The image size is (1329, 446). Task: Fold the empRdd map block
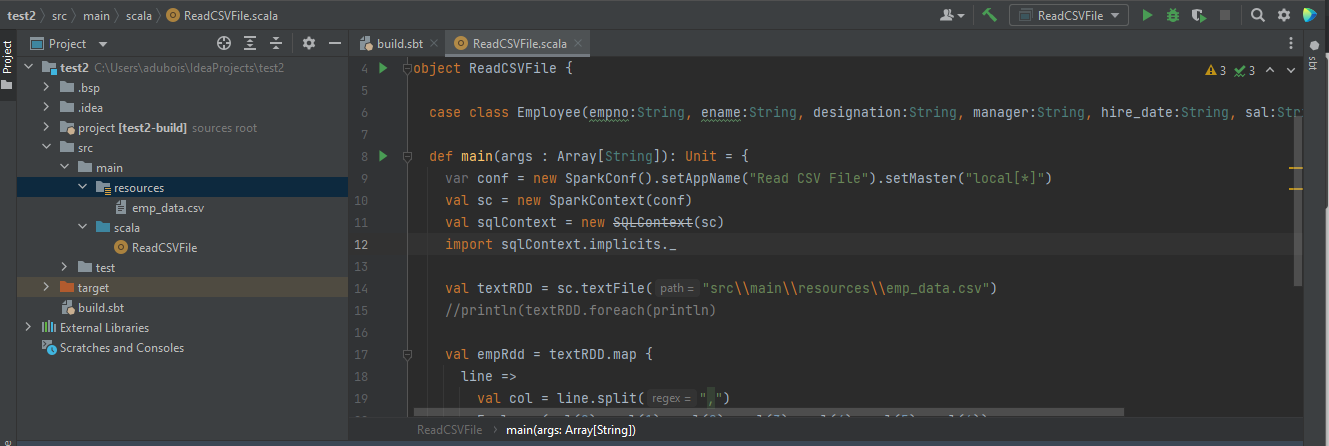[x=406, y=355]
